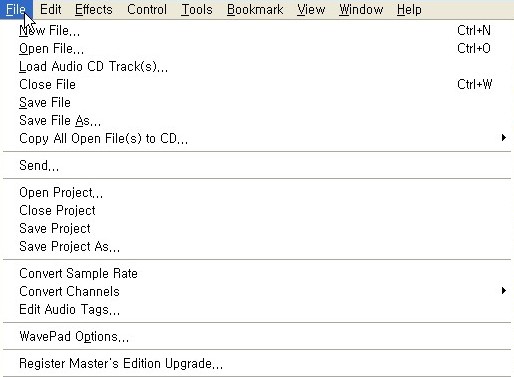
Task: Expand the Convert Channels submenu arrow
Action: point(504,291)
